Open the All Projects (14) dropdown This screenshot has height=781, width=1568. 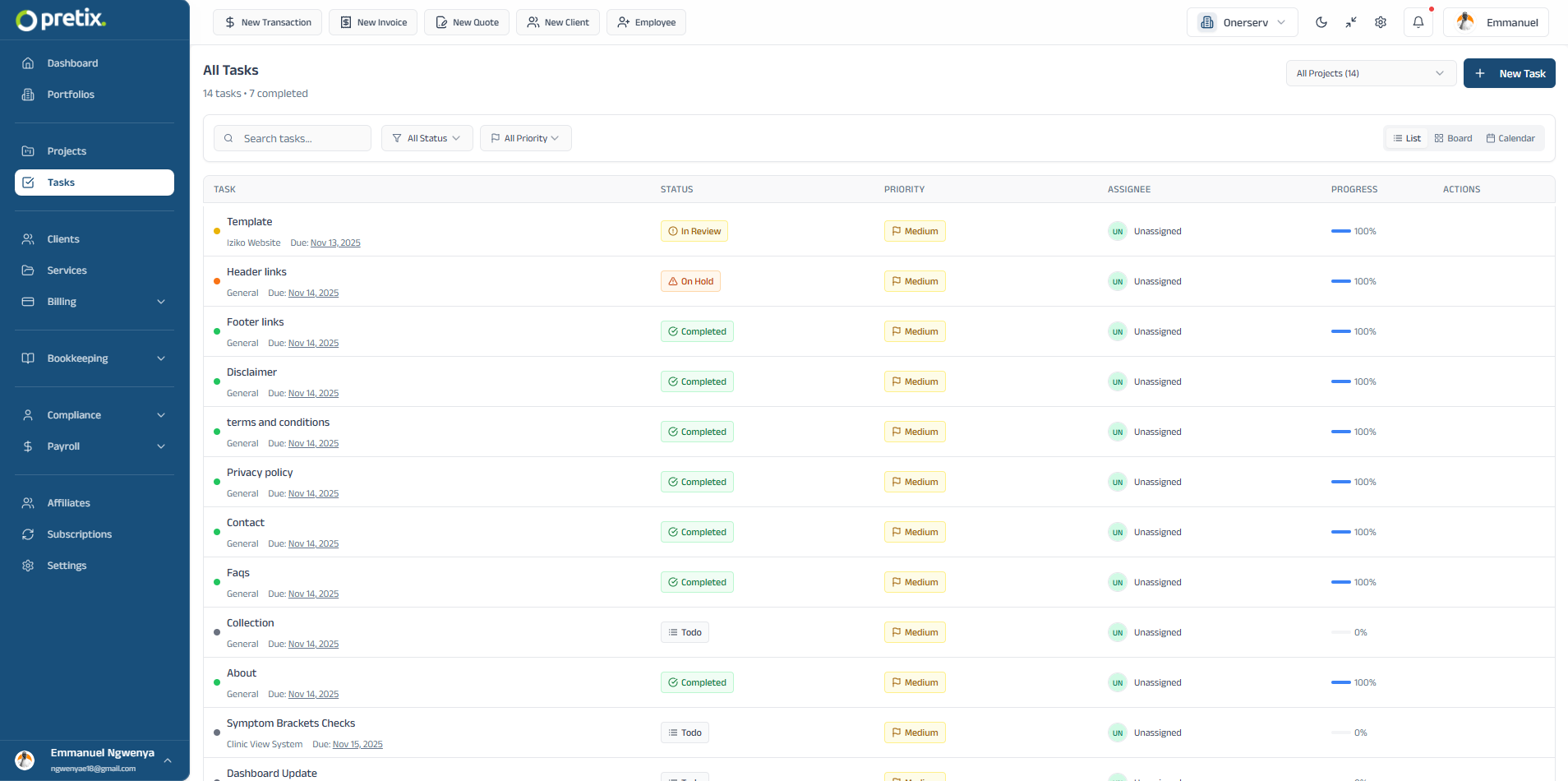point(1370,73)
